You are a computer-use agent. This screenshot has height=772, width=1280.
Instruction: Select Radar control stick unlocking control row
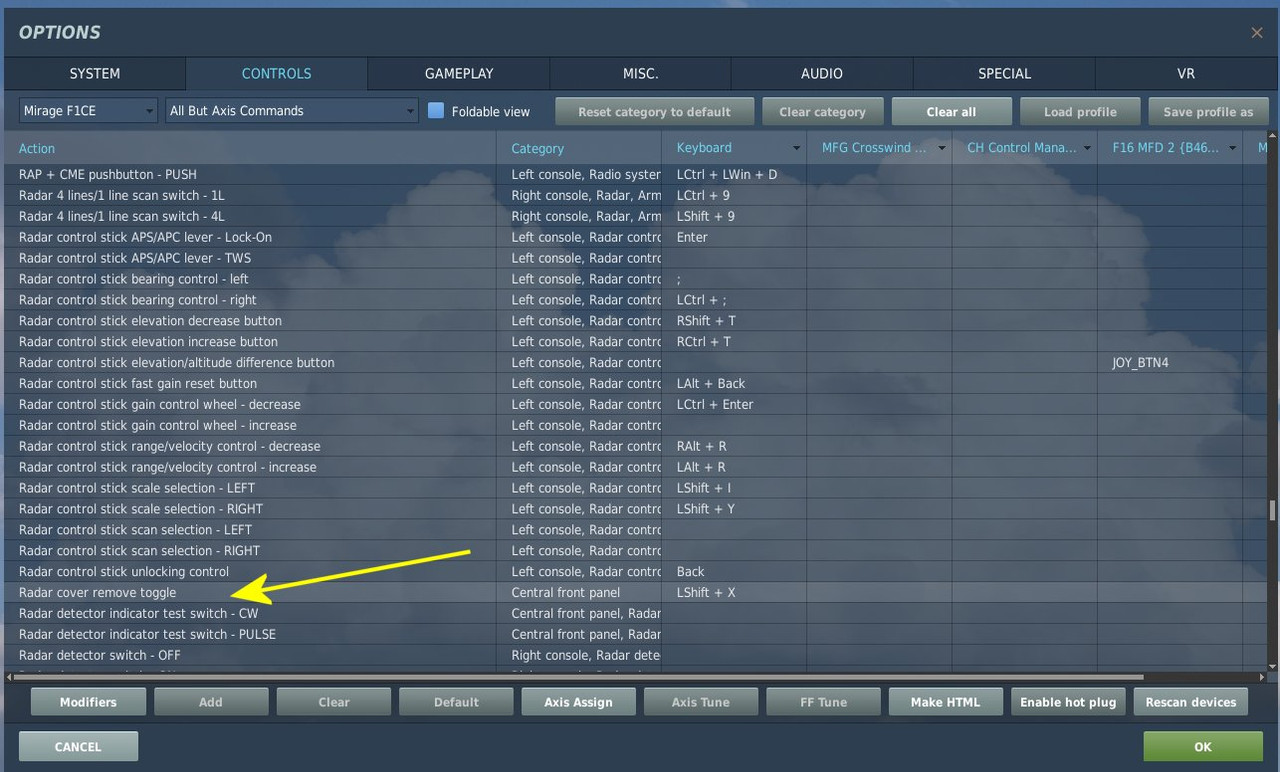(636, 572)
